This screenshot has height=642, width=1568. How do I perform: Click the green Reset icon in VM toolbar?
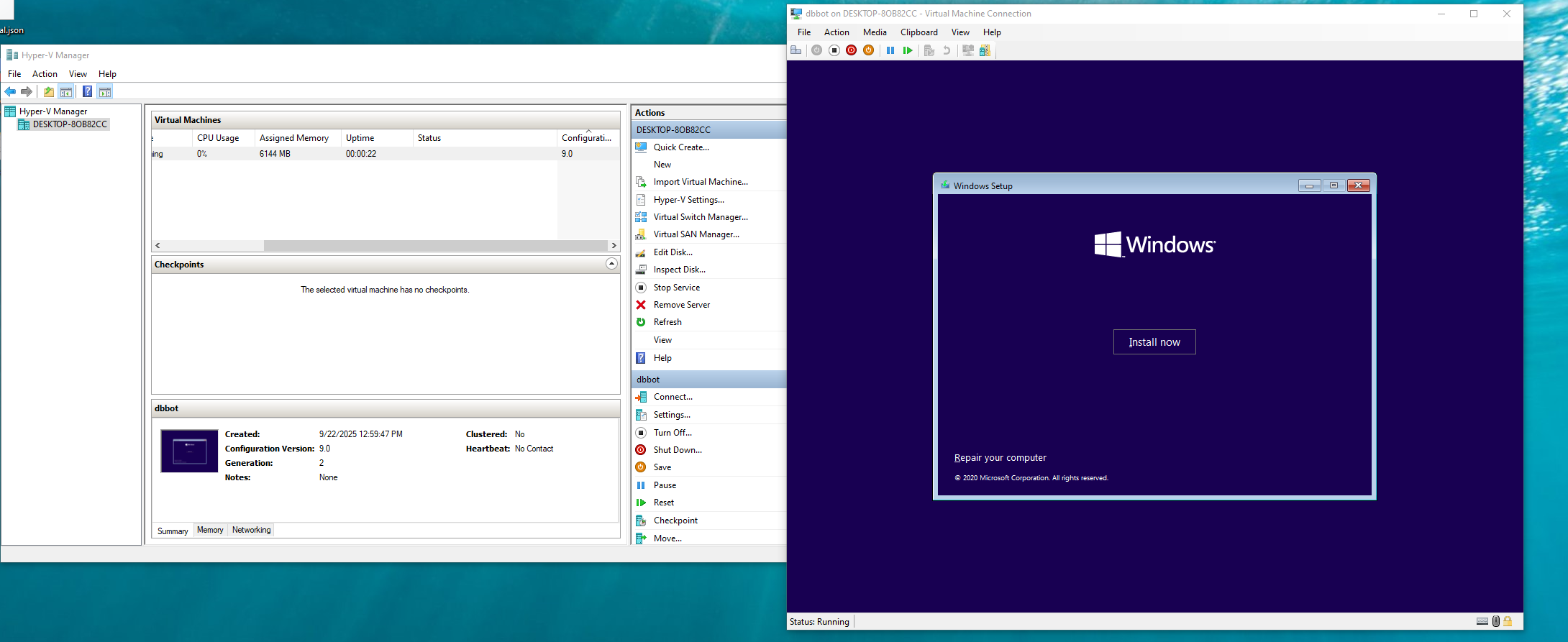908,50
